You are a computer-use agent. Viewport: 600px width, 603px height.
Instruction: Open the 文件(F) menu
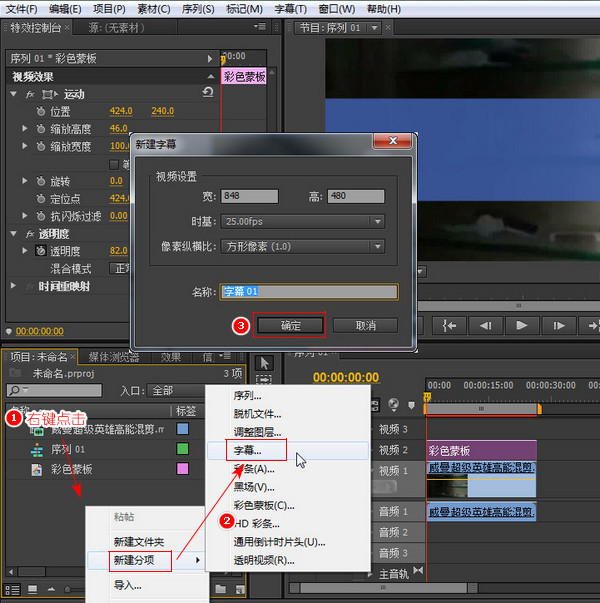pos(22,8)
